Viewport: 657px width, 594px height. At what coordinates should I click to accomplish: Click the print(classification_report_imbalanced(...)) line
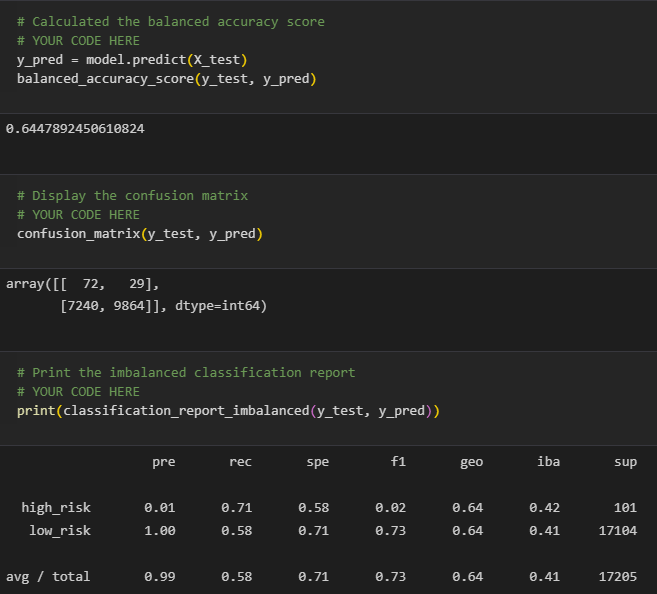pyautogui.click(x=228, y=411)
